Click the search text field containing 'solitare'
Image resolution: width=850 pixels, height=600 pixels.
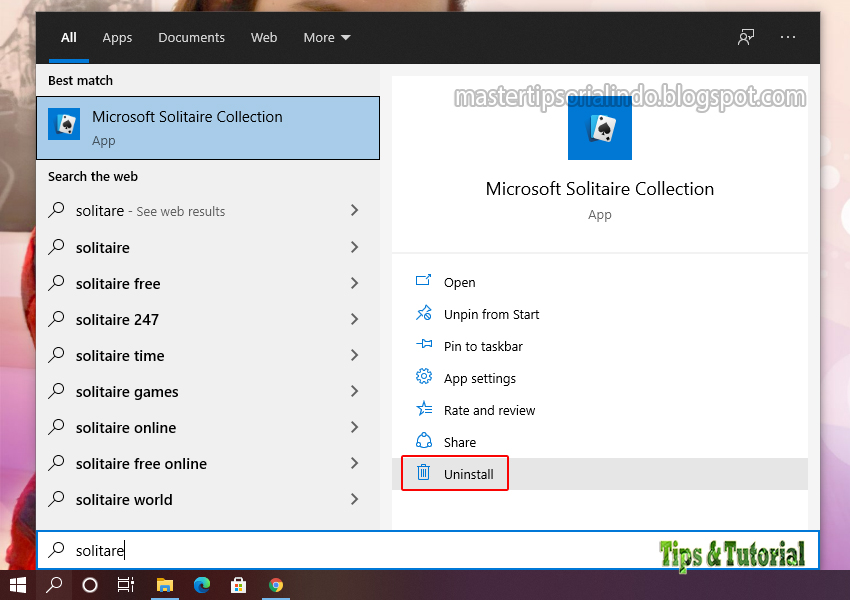tap(428, 550)
